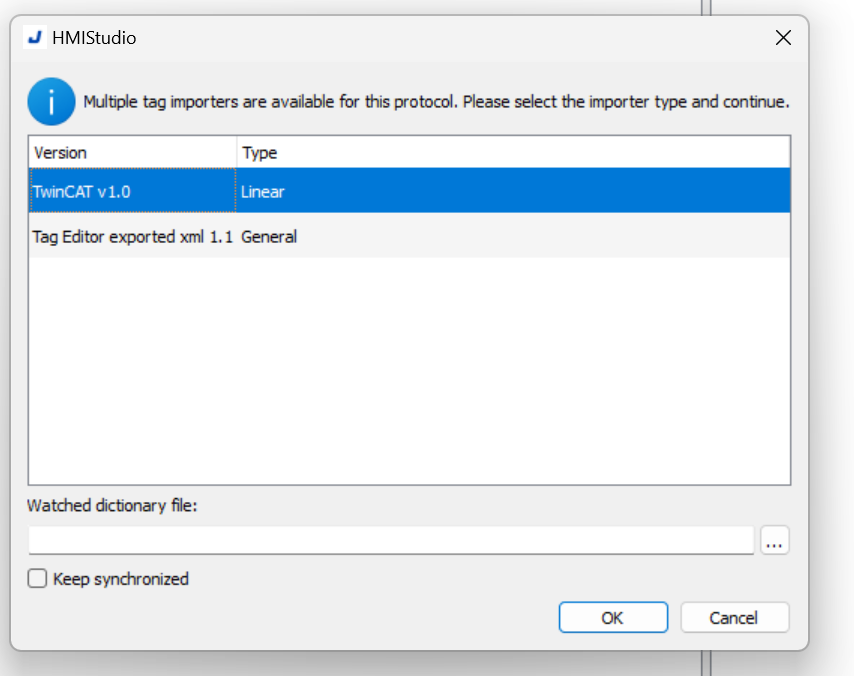Image resolution: width=854 pixels, height=676 pixels.
Task: Click divider between Version and Type headers
Action: [x=236, y=153]
